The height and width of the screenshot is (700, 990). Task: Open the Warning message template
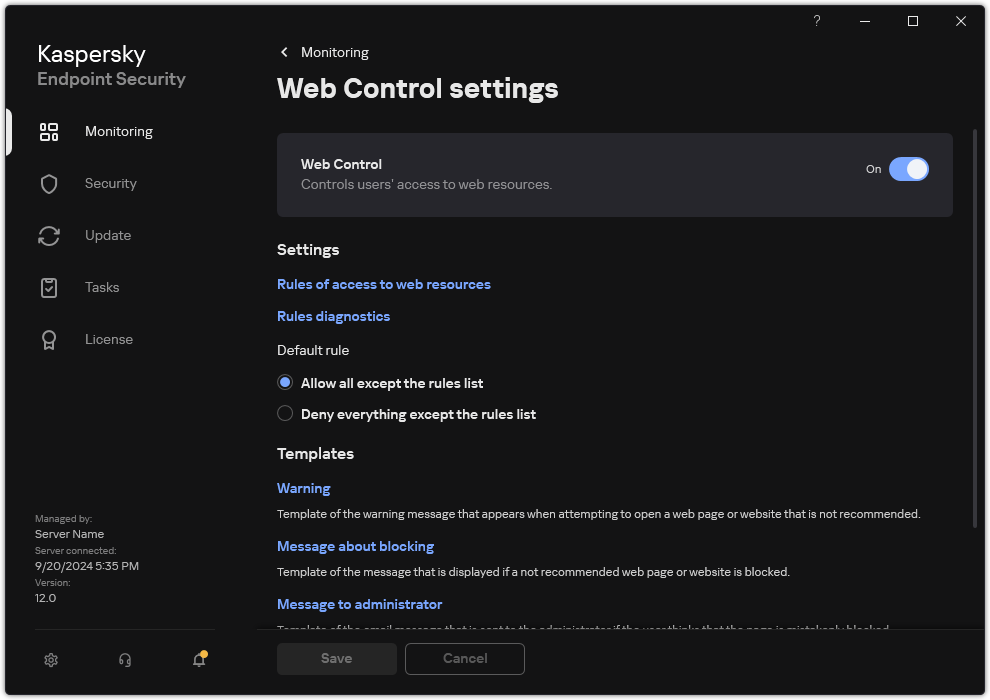303,488
